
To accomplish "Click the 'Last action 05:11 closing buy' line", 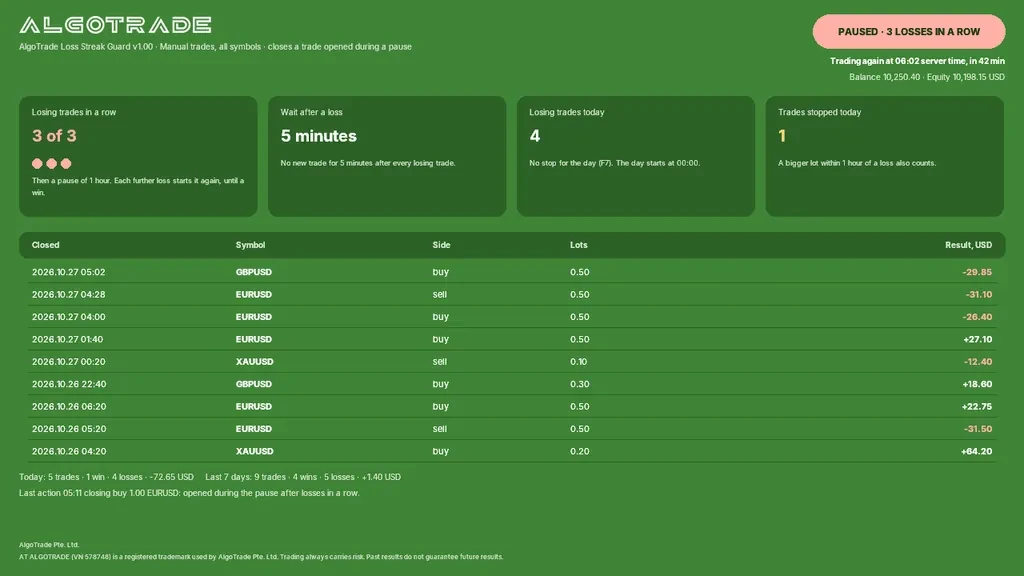I will [x=189, y=493].
